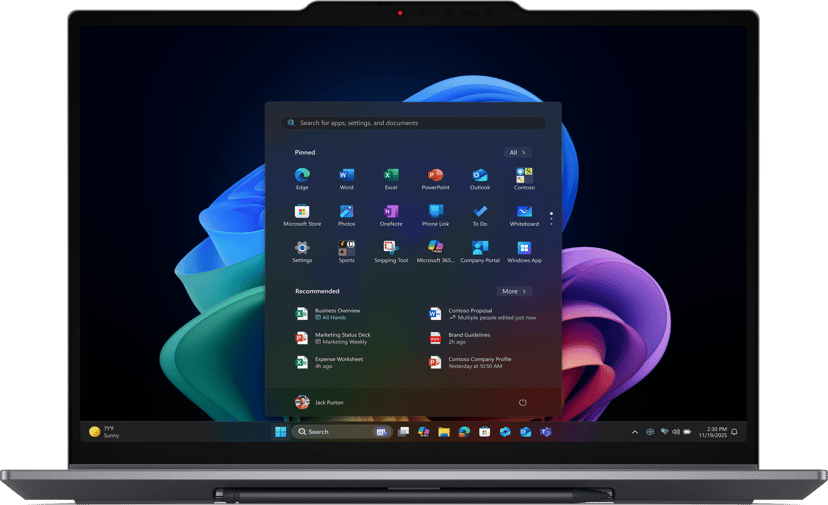The width and height of the screenshot is (828, 505).
Task: Click the tray icon beside the chevron
Action: 650,432
